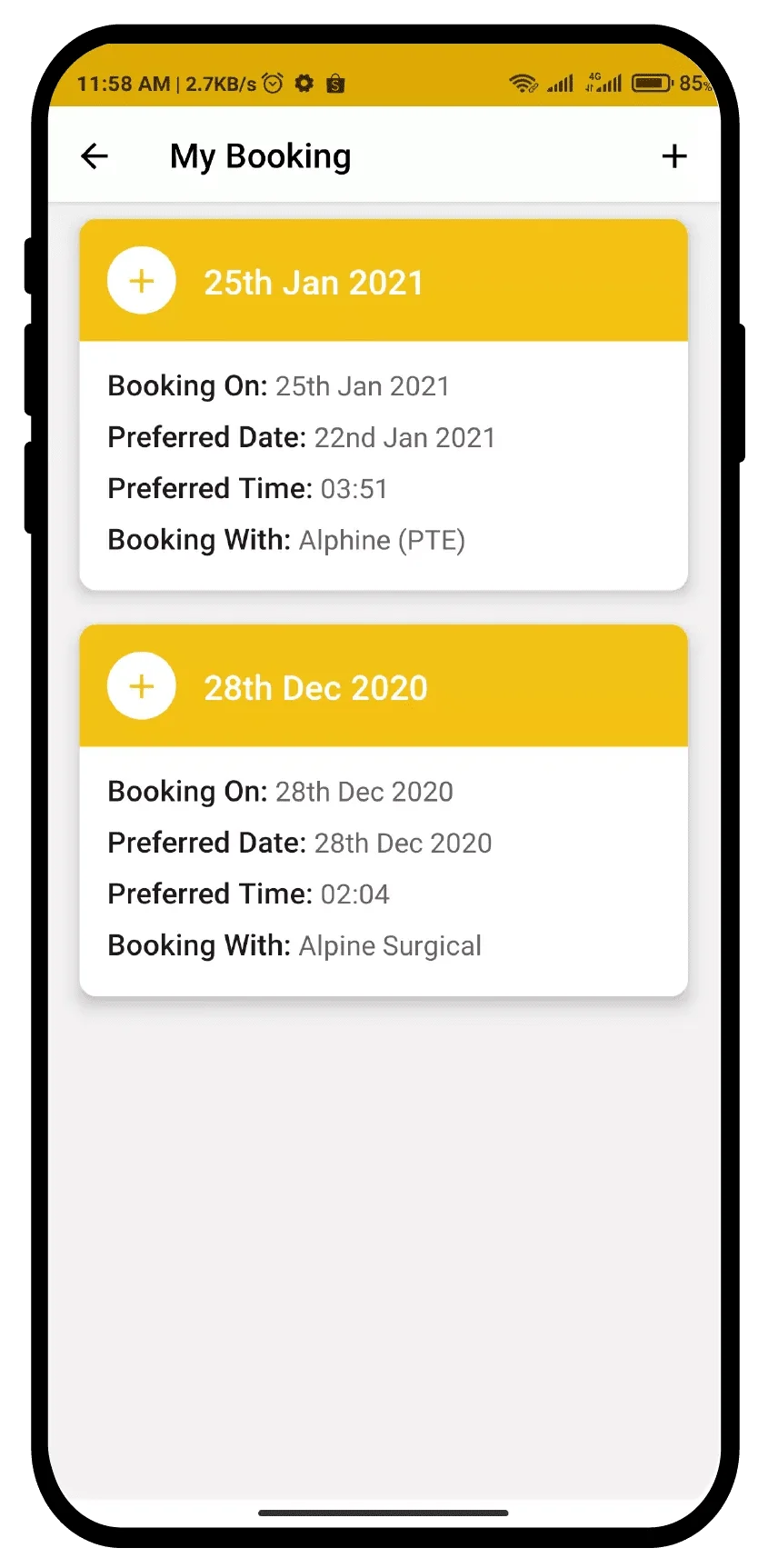
Task: Tap the plus icon to add booking
Action: pos(674,156)
